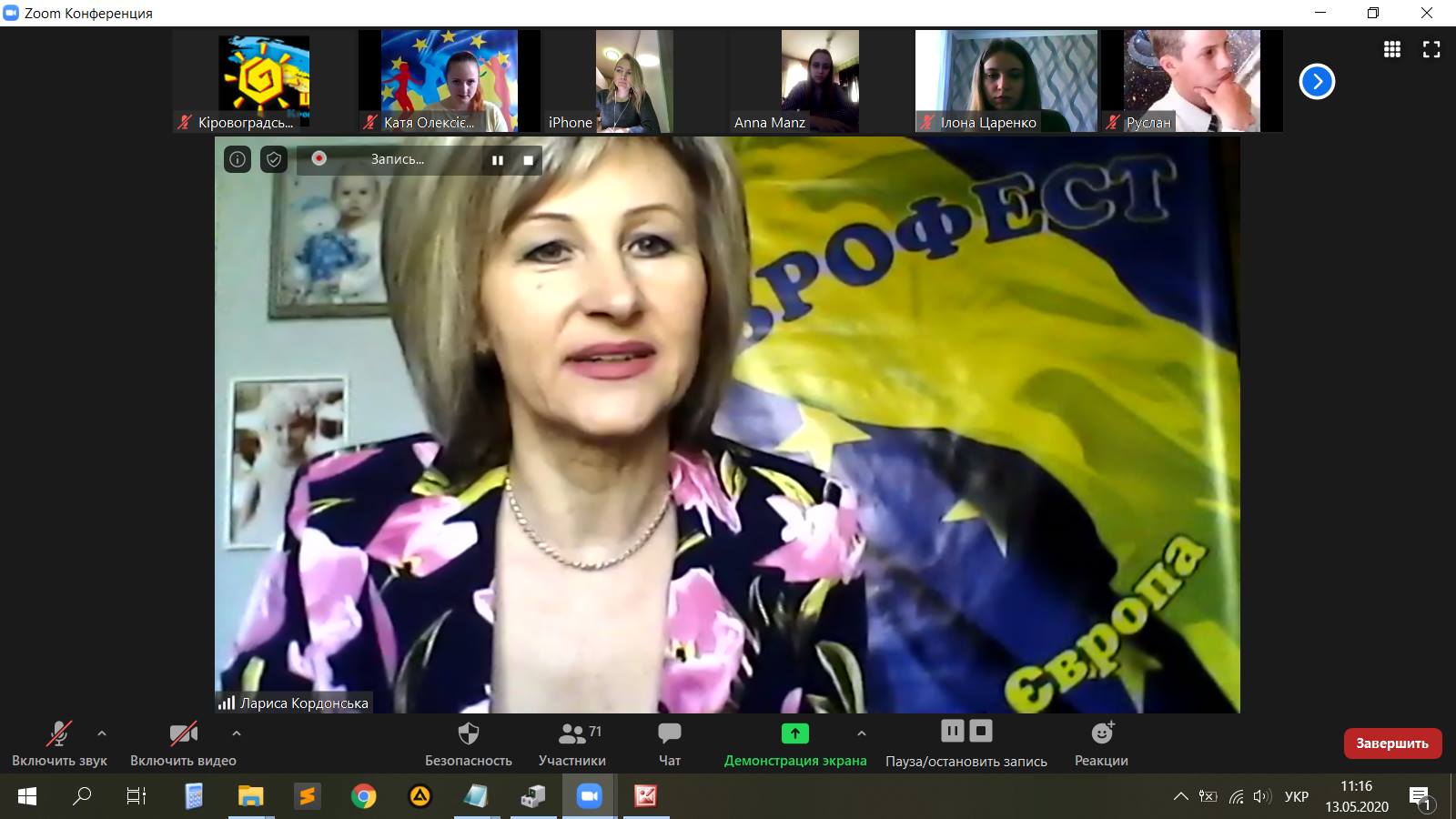The height and width of the screenshot is (819, 1456).
Task: Enter full screen mode
Action: coord(1431,50)
